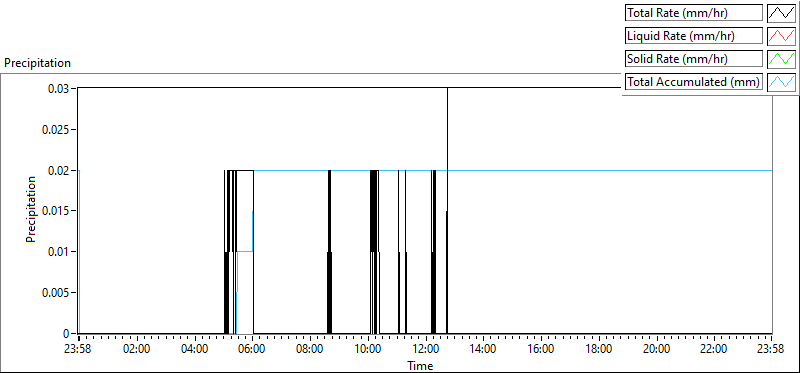Click the Time x-axis label

pos(420,366)
